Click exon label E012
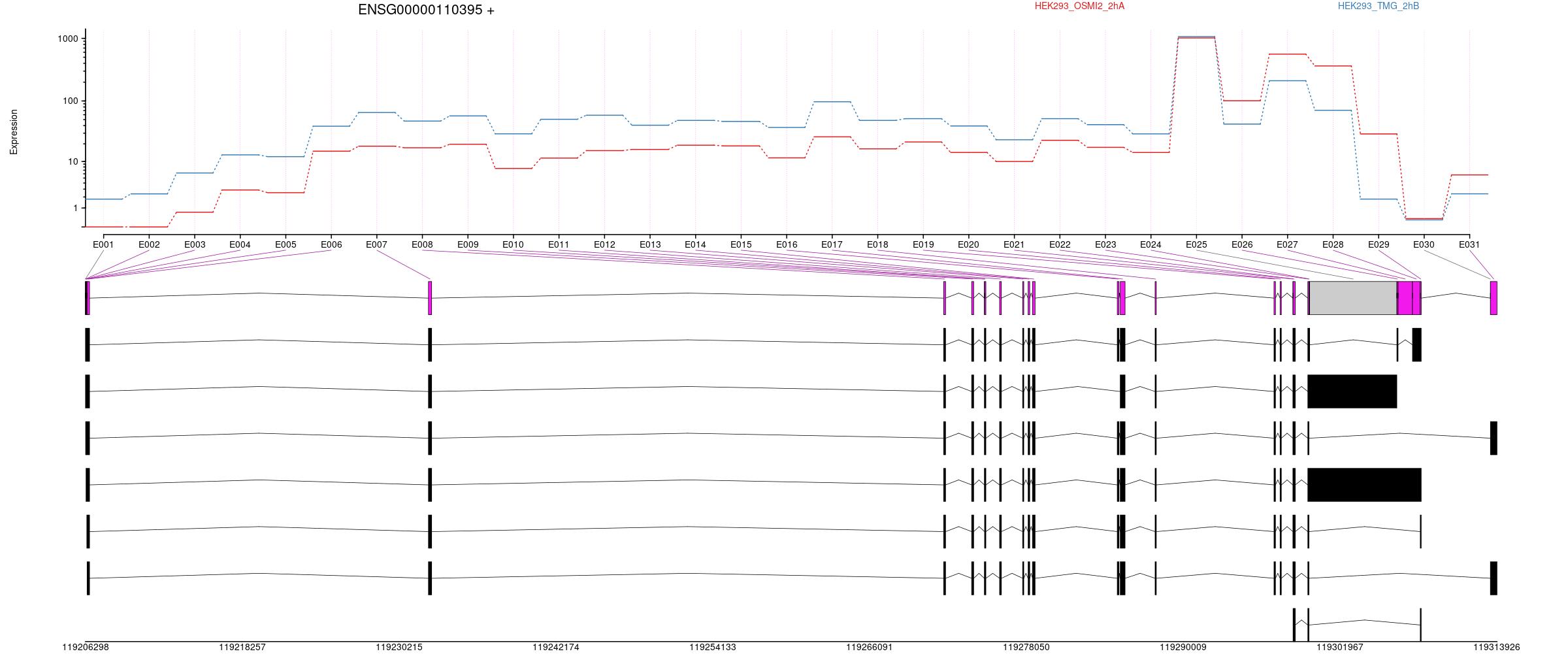The image size is (1568, 660). (x=604, y=245)
